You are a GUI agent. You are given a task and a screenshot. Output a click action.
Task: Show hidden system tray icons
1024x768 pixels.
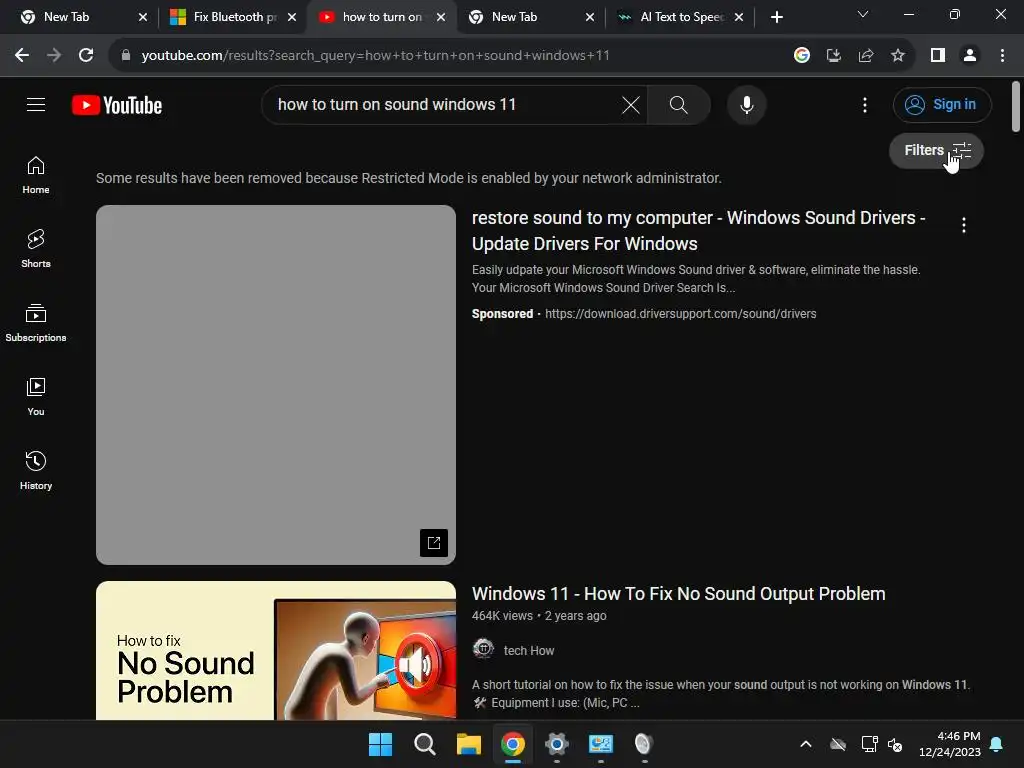[806, 744]
